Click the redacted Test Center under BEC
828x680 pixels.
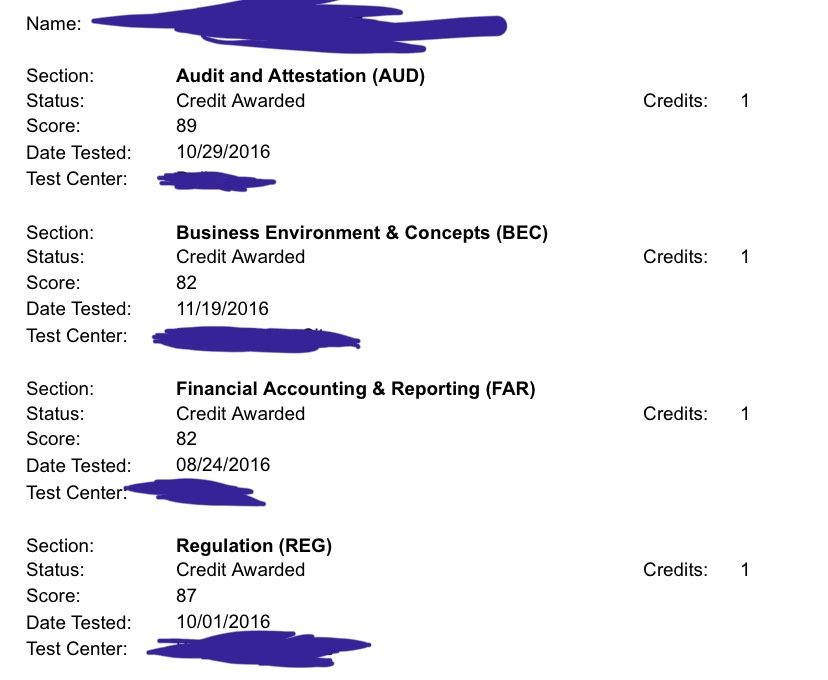[256, 339]
